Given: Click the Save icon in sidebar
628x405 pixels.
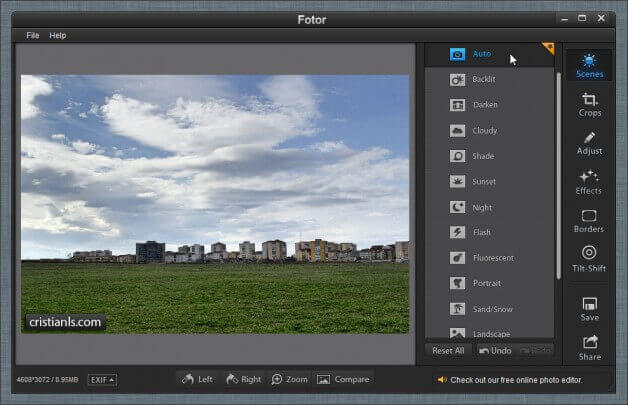Looking at the screenshot, I should tap(590, 309).
